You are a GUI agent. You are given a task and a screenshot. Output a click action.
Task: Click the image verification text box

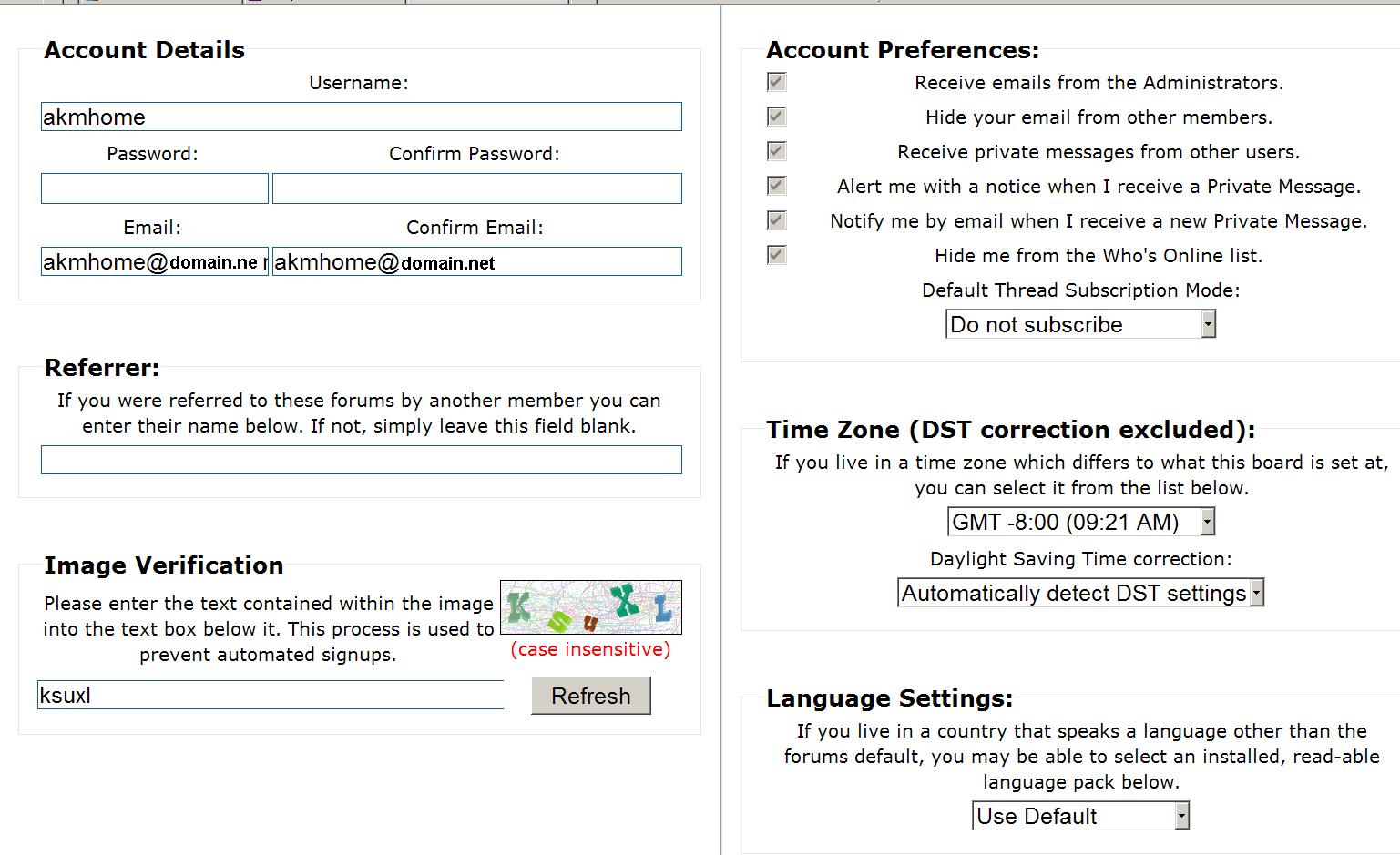270,696
